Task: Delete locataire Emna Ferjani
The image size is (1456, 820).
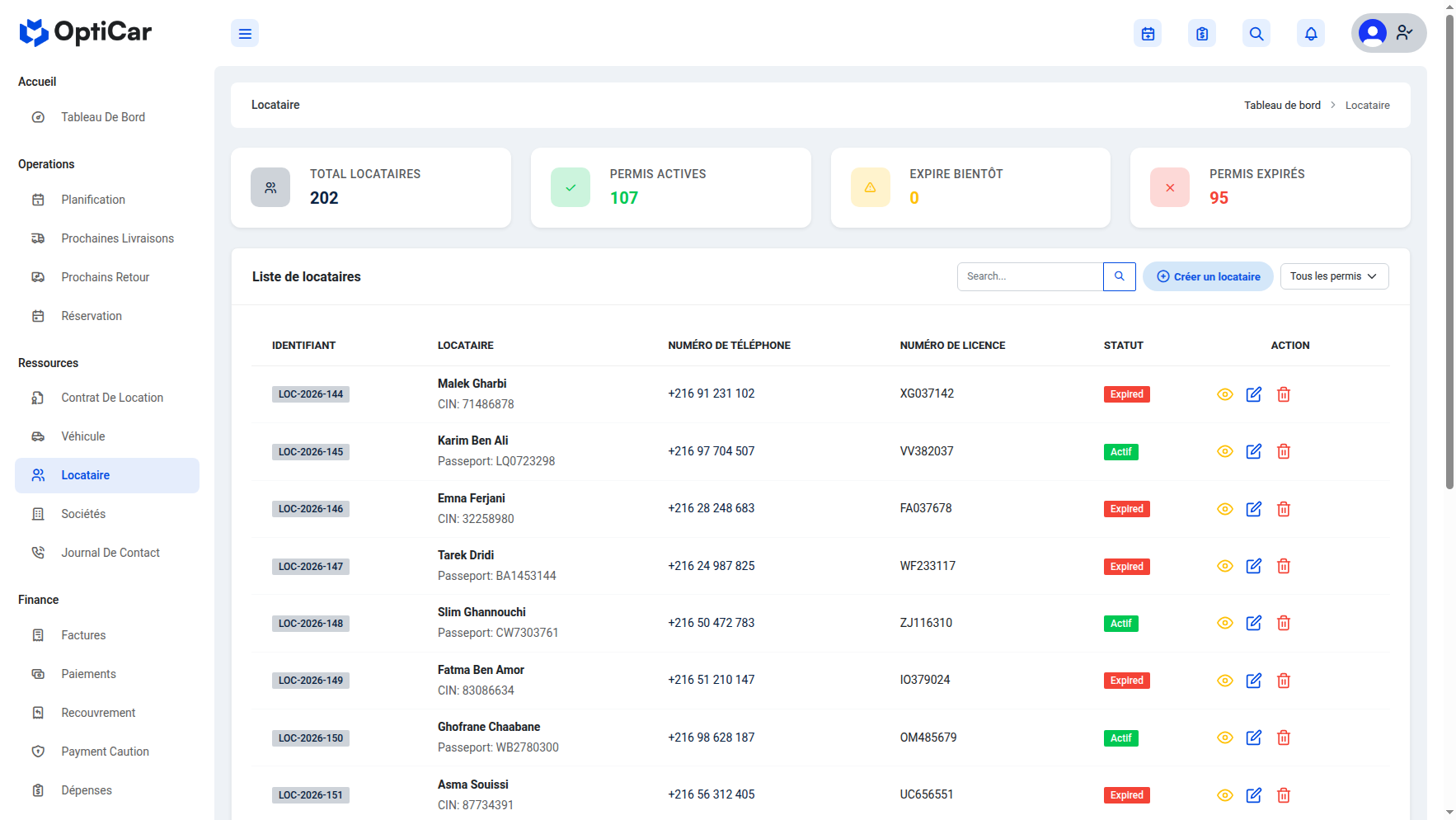Action: 1284,509
